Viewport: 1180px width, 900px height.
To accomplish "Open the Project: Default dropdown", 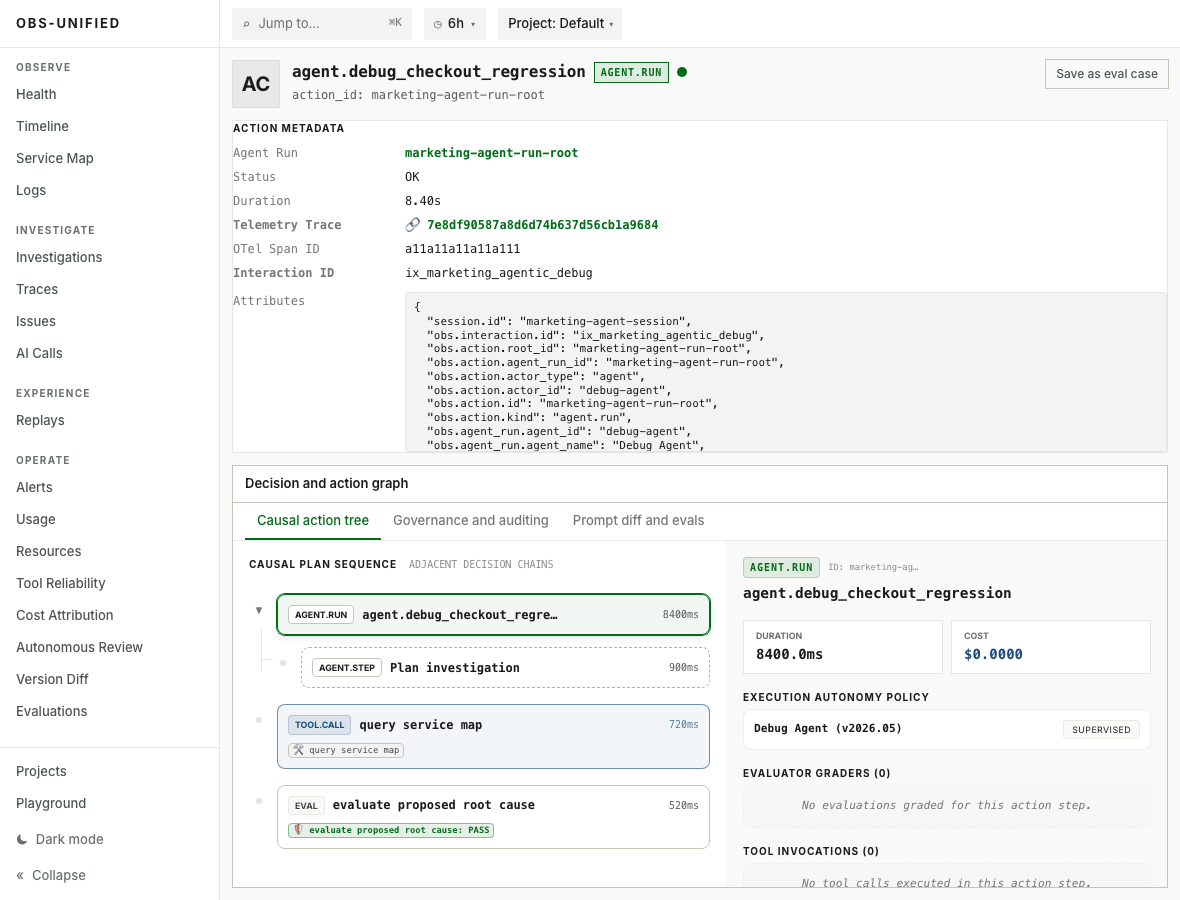I will tap(560, 24).
